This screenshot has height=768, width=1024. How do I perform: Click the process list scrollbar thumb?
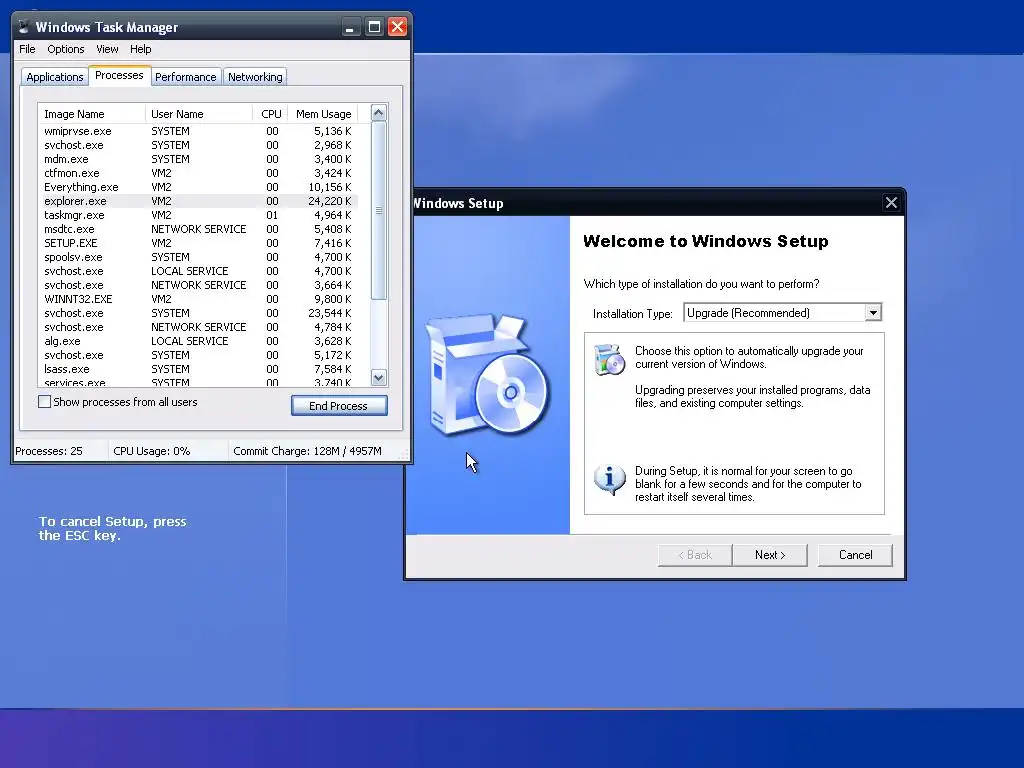(379, 210)
